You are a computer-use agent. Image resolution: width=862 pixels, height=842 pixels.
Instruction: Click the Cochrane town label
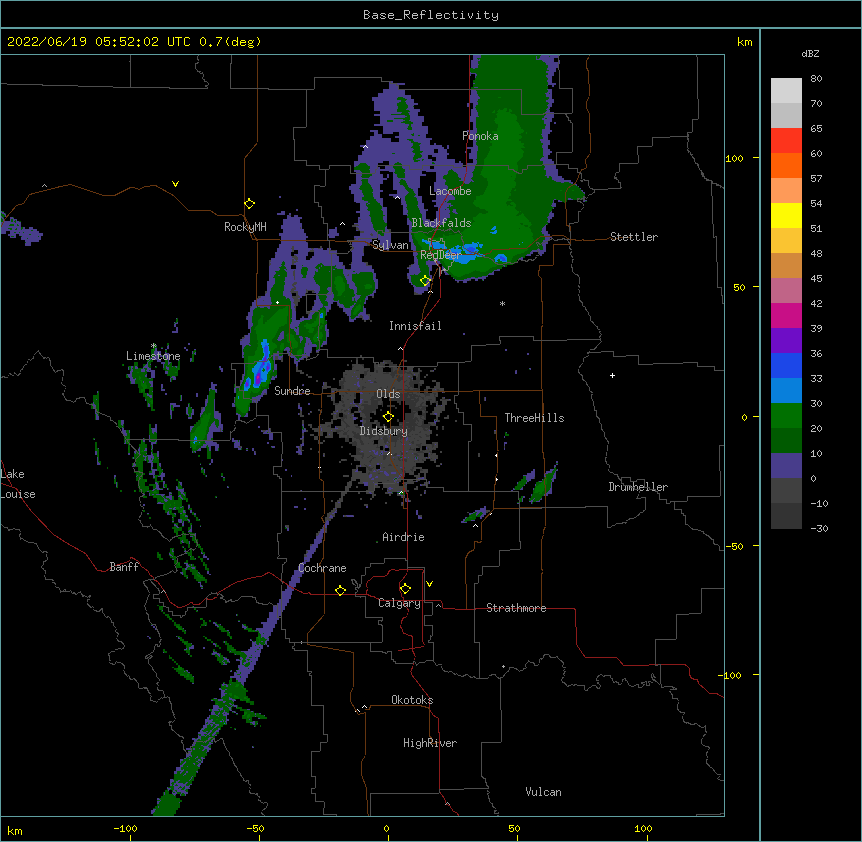[x=322, y=568]
